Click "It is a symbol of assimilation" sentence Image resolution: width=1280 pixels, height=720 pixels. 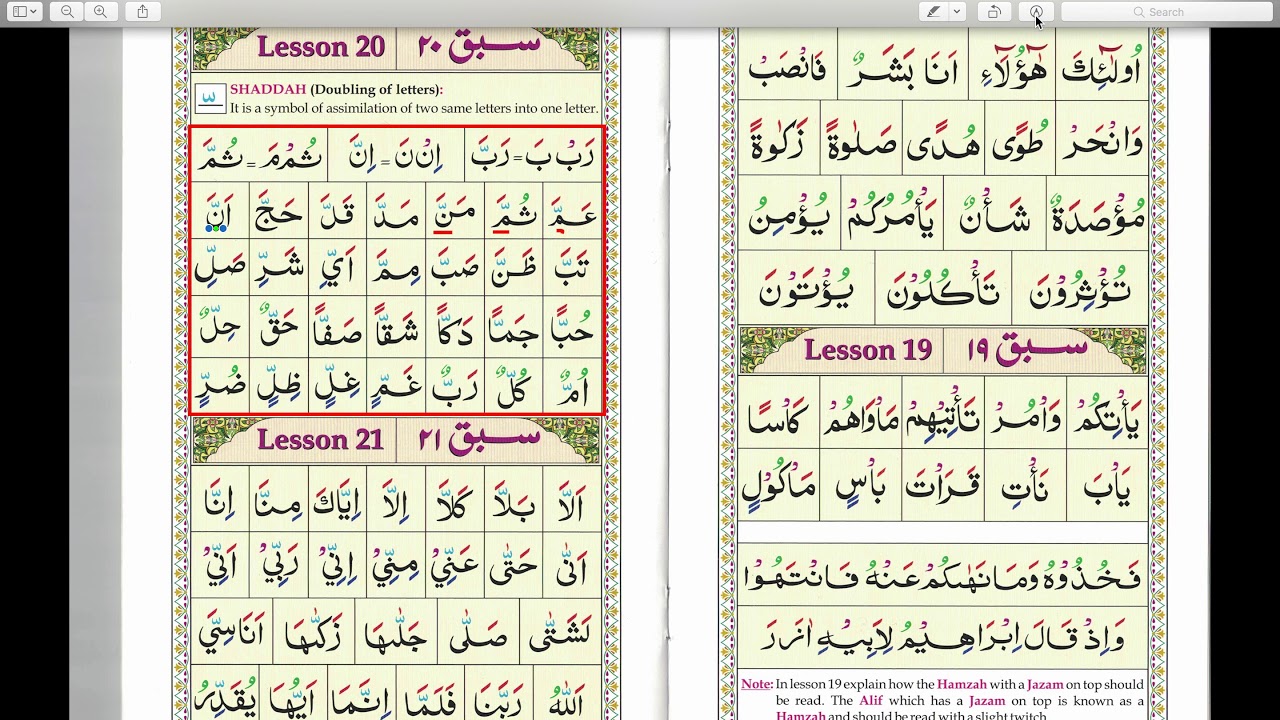[x=414, y=108]
